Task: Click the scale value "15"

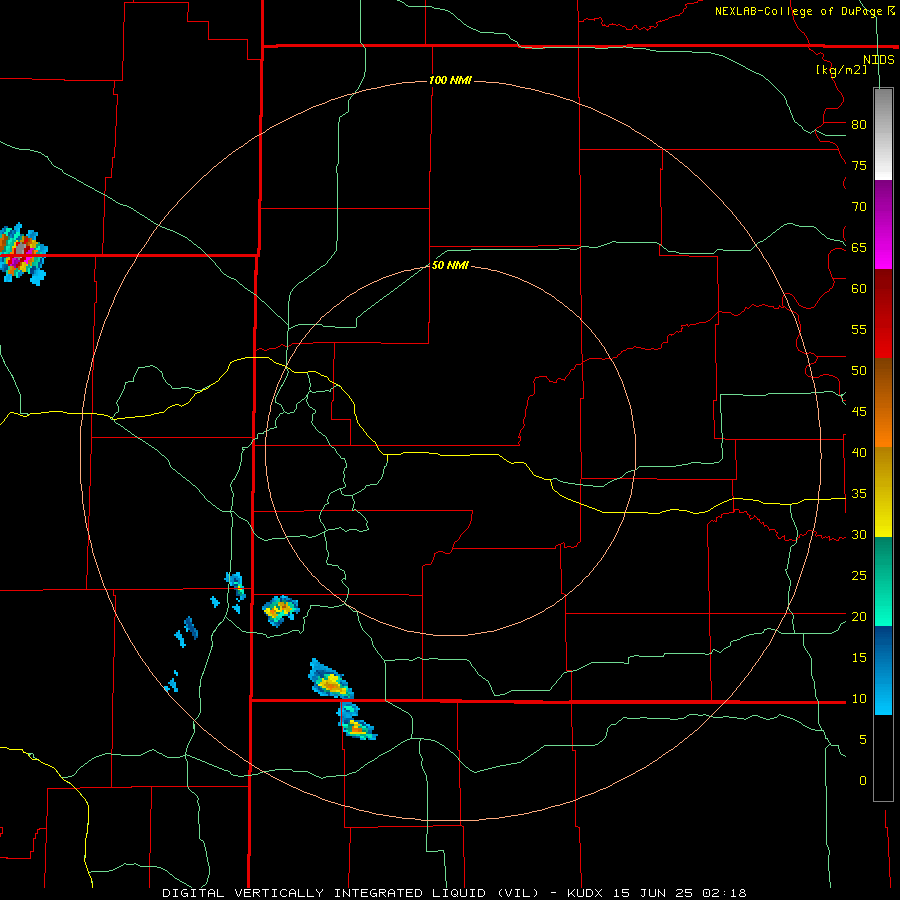Action: [859, 658]
